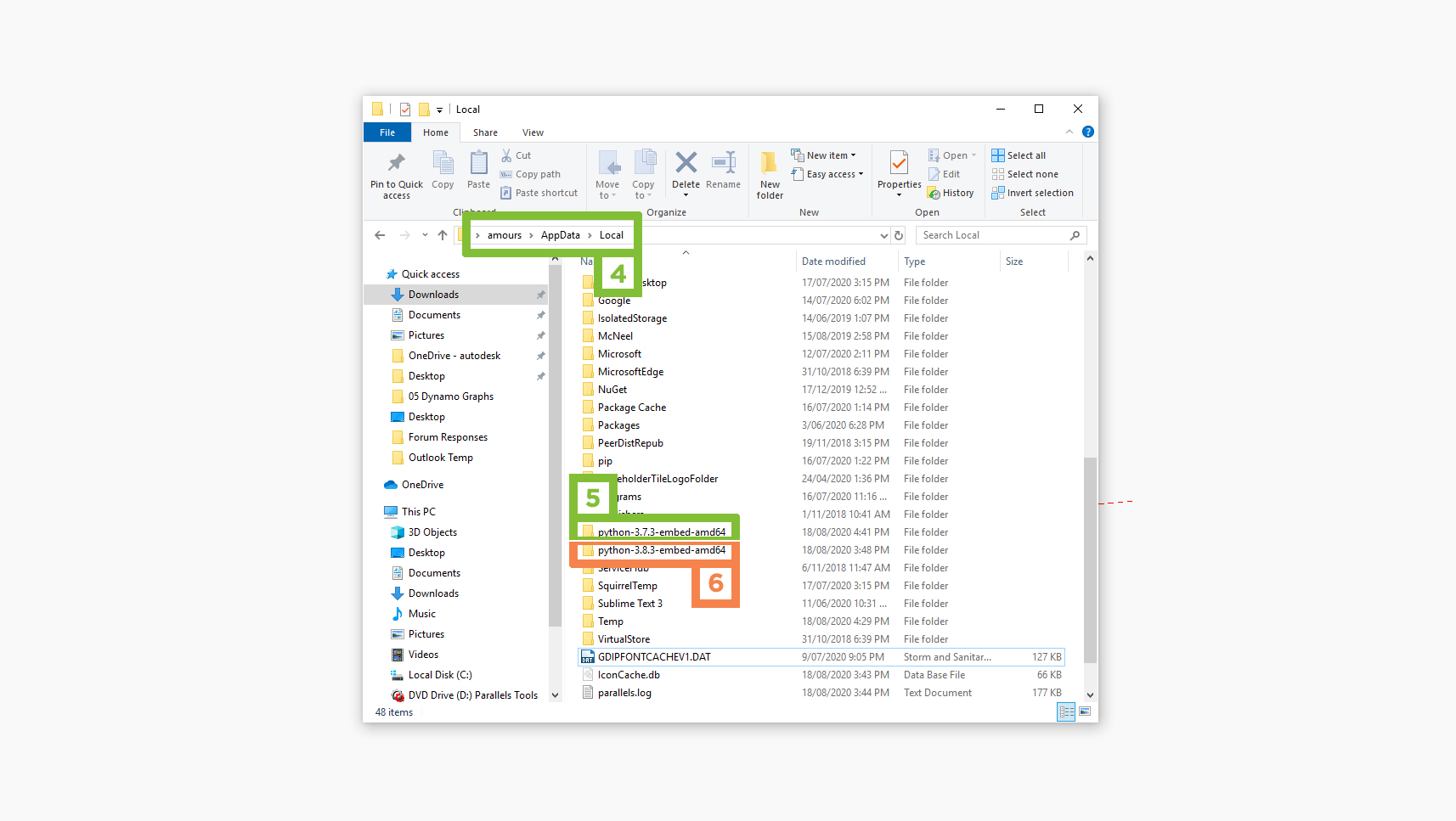Select OneDrive - autodesk in navigation
The image size is (1456, 821).
[454, 356]
